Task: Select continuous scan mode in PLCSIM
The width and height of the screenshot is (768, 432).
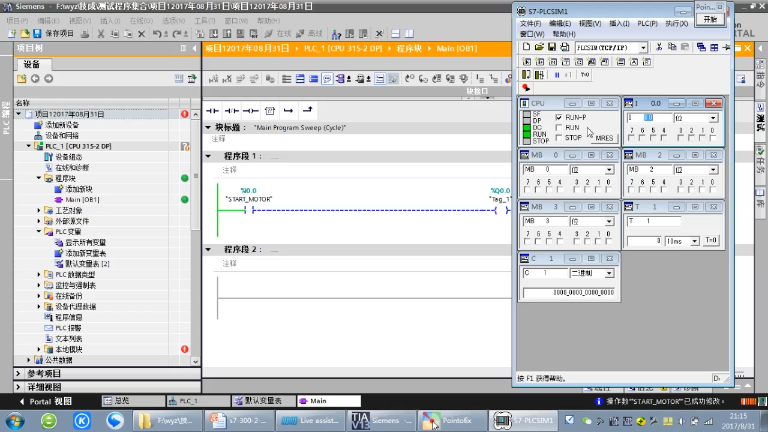Action: [x=539, y=75]
